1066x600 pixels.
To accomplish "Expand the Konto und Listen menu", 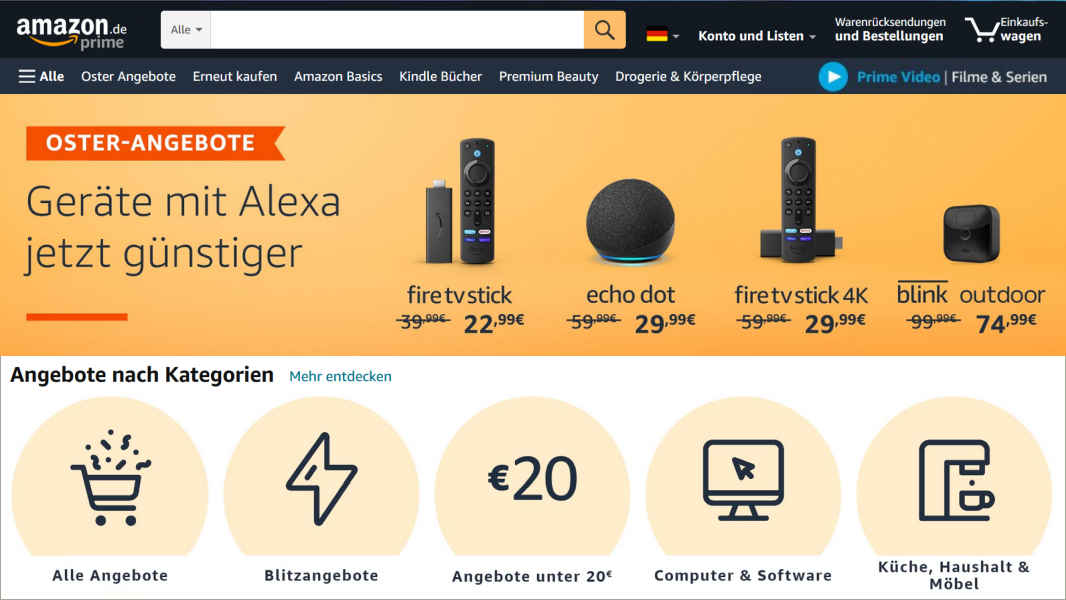I will tap(757, 36).
